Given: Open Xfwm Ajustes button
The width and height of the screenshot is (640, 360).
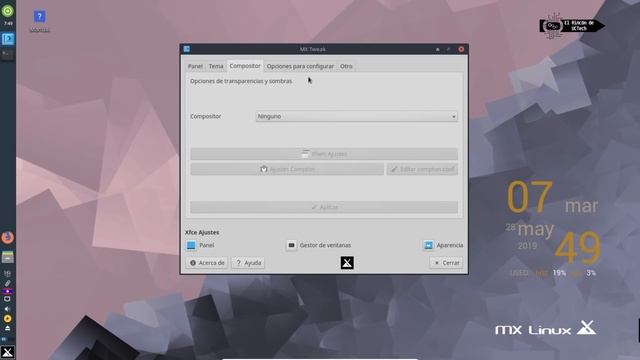Looking at the screenshot, I should [x=324, y=154].
